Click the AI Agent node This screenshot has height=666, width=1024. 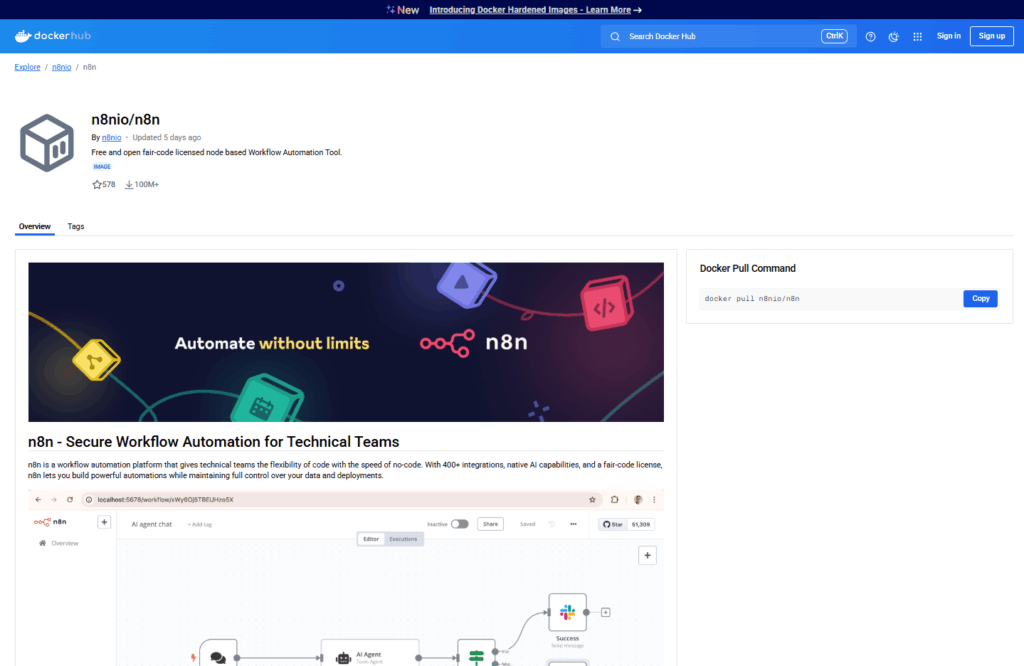370,654
